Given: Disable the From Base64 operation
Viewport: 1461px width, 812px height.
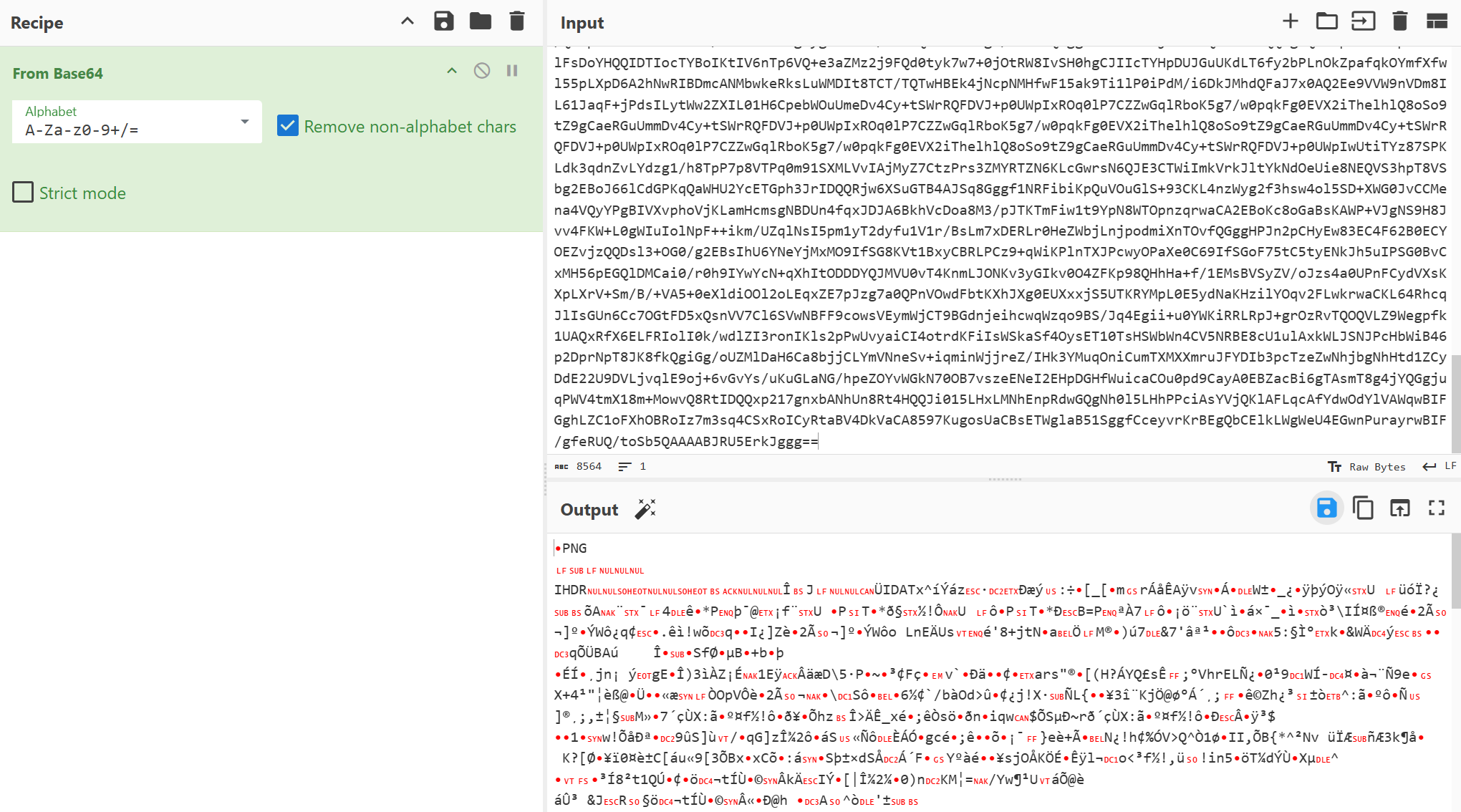Looking at the screenshot, I should pos(482,71).
